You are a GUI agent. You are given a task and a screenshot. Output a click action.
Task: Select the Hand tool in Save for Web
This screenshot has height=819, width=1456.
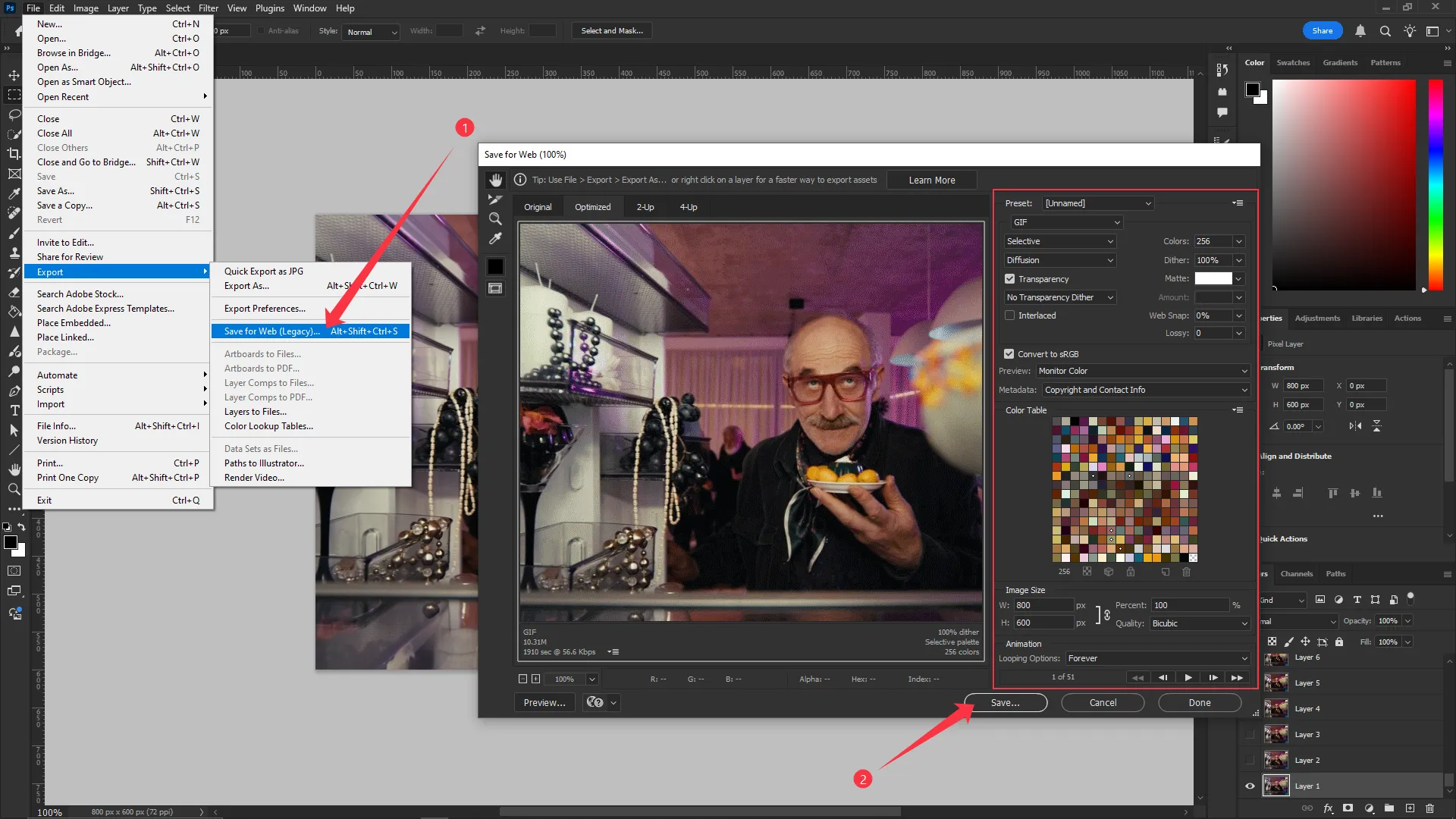click(x=495, y=180)
